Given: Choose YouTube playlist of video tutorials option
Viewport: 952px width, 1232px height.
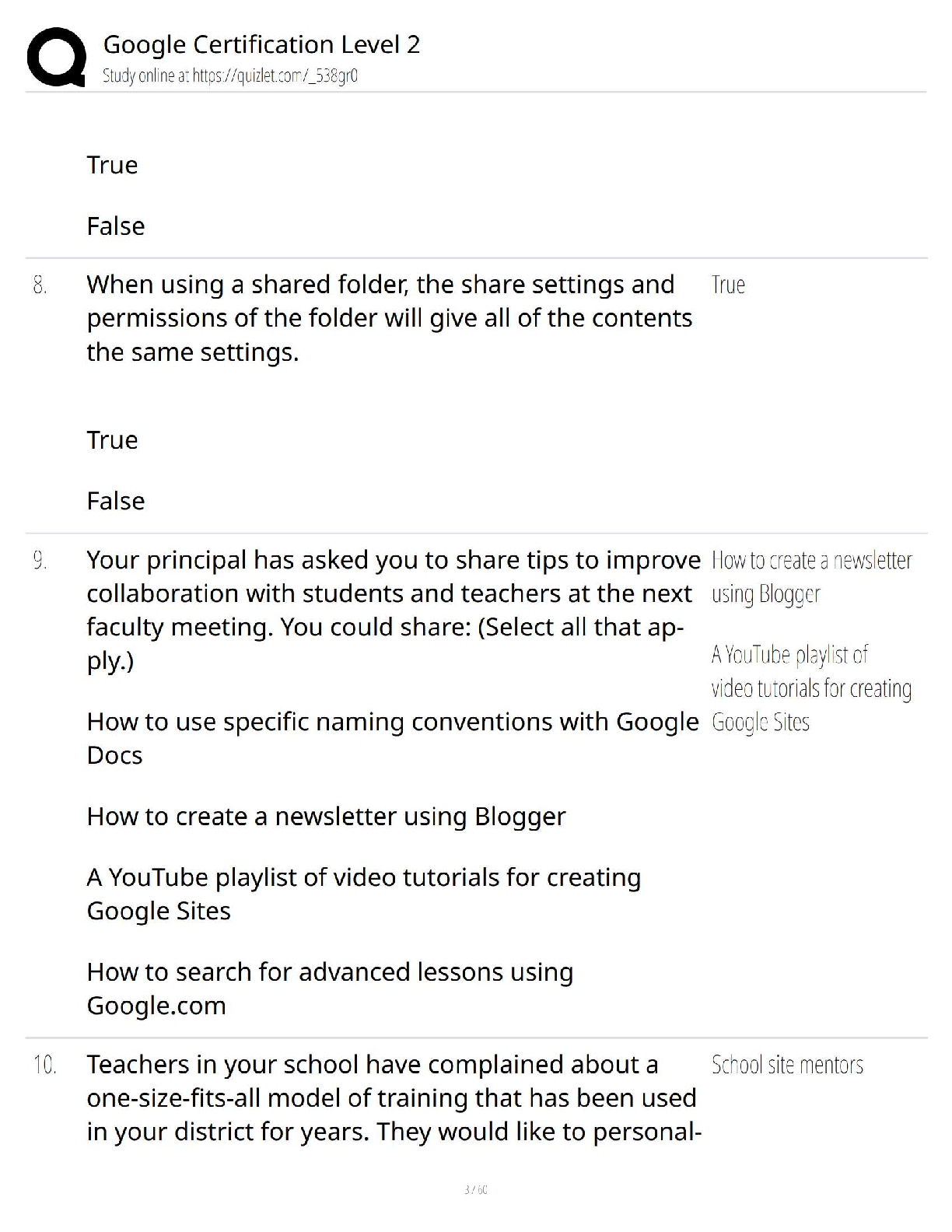Looking at the screenshot, I should (x=363, y=894).
